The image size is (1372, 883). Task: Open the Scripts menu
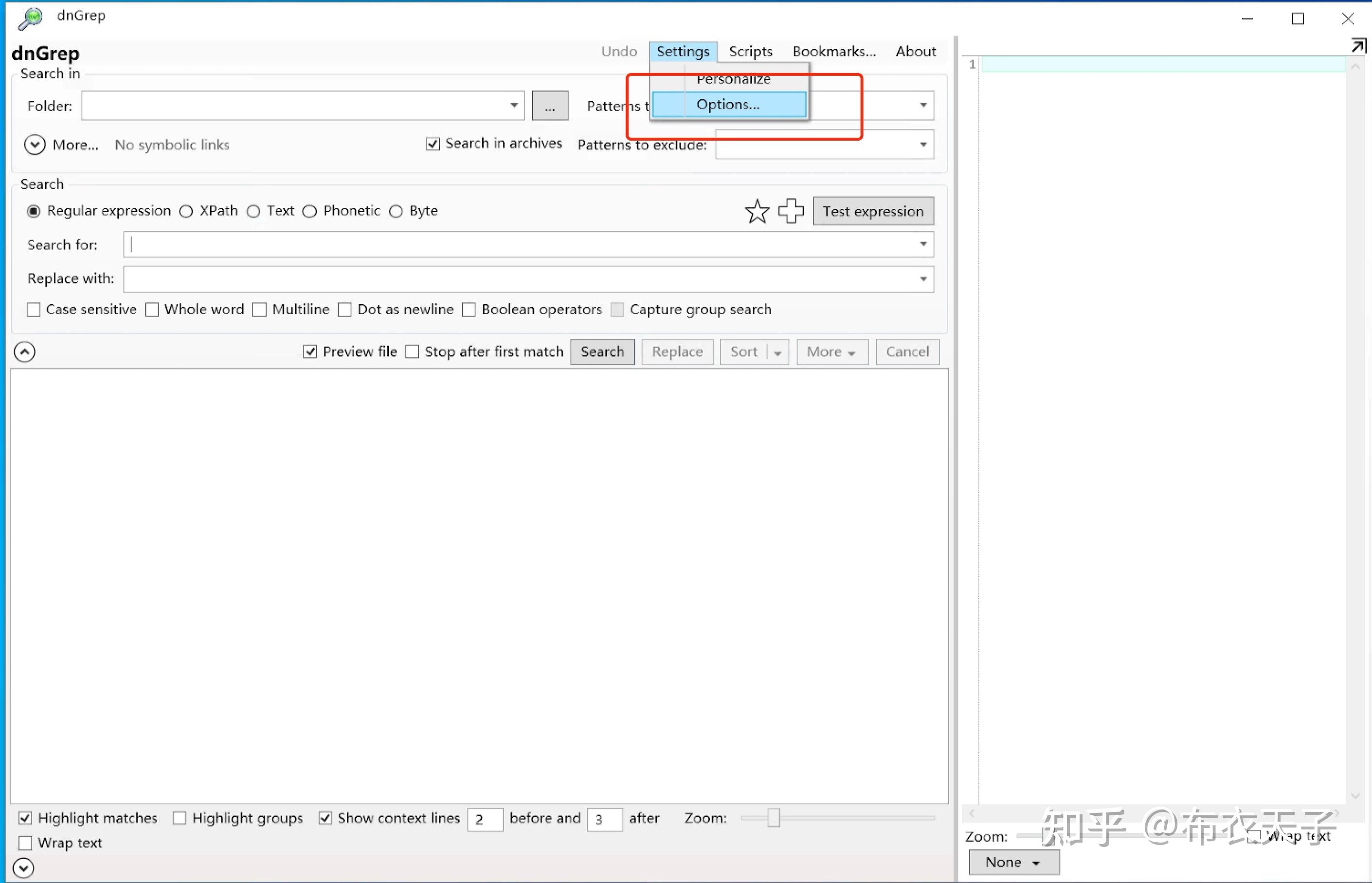[751, 51]
